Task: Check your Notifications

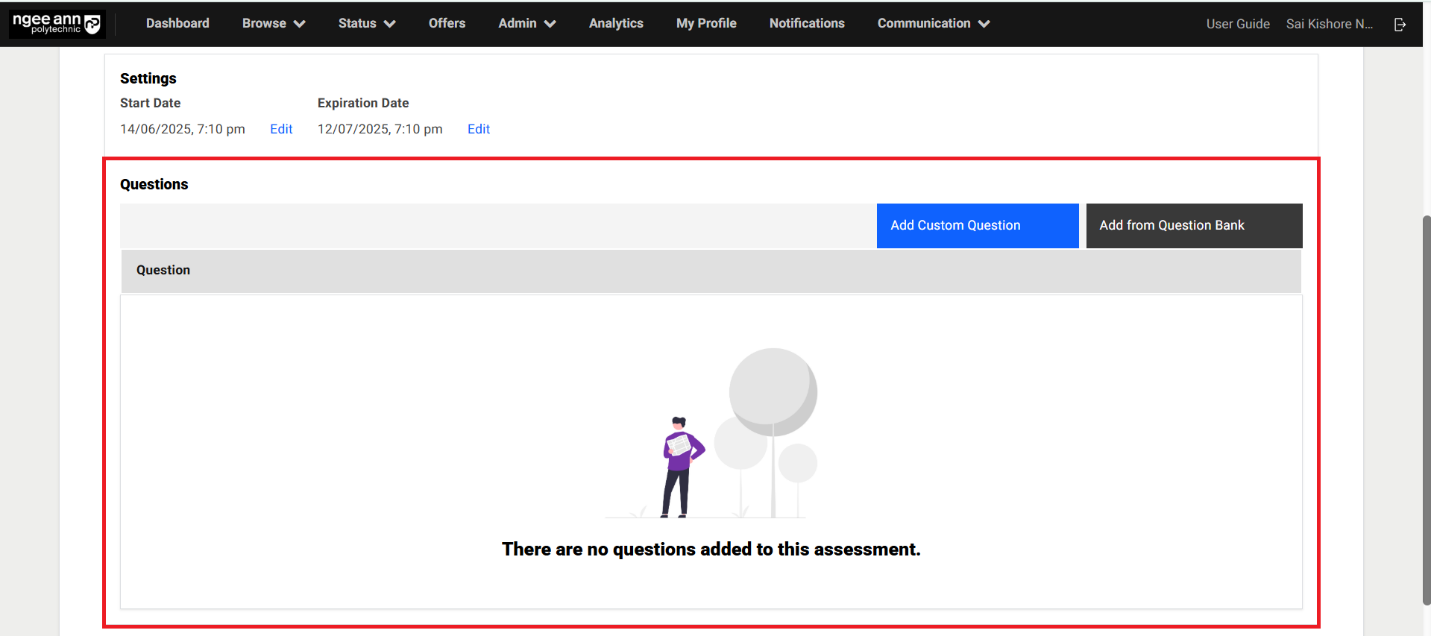Action: [807, 23]
